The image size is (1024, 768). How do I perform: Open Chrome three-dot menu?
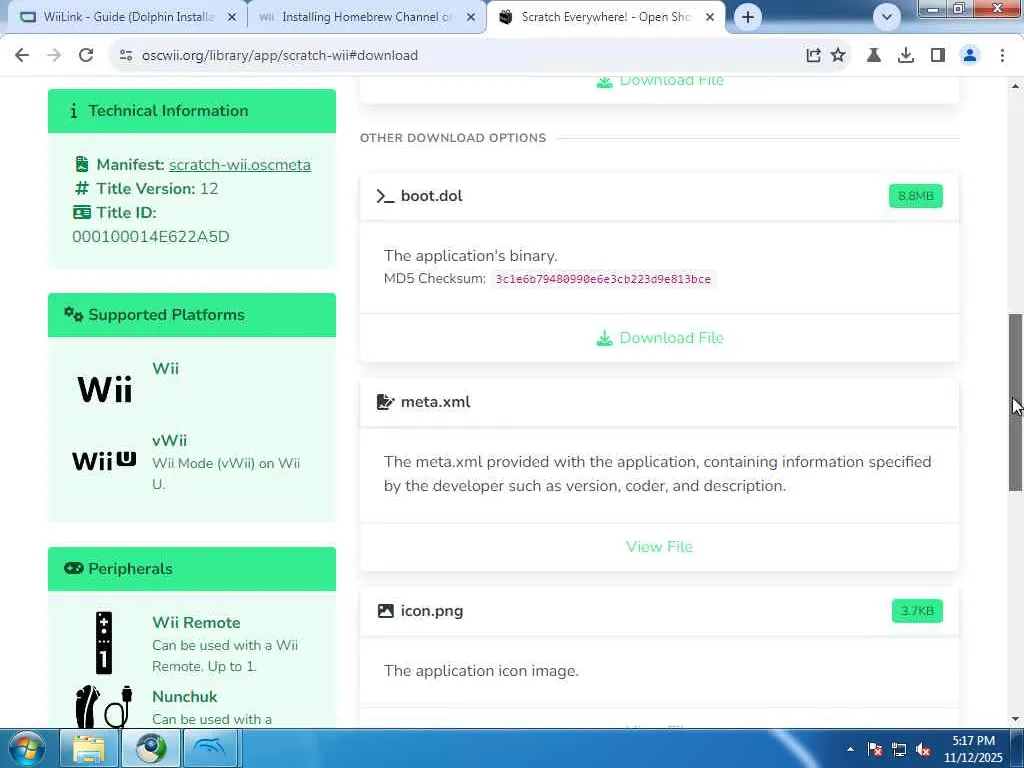pyautogui.click(x=1002, y=56)
